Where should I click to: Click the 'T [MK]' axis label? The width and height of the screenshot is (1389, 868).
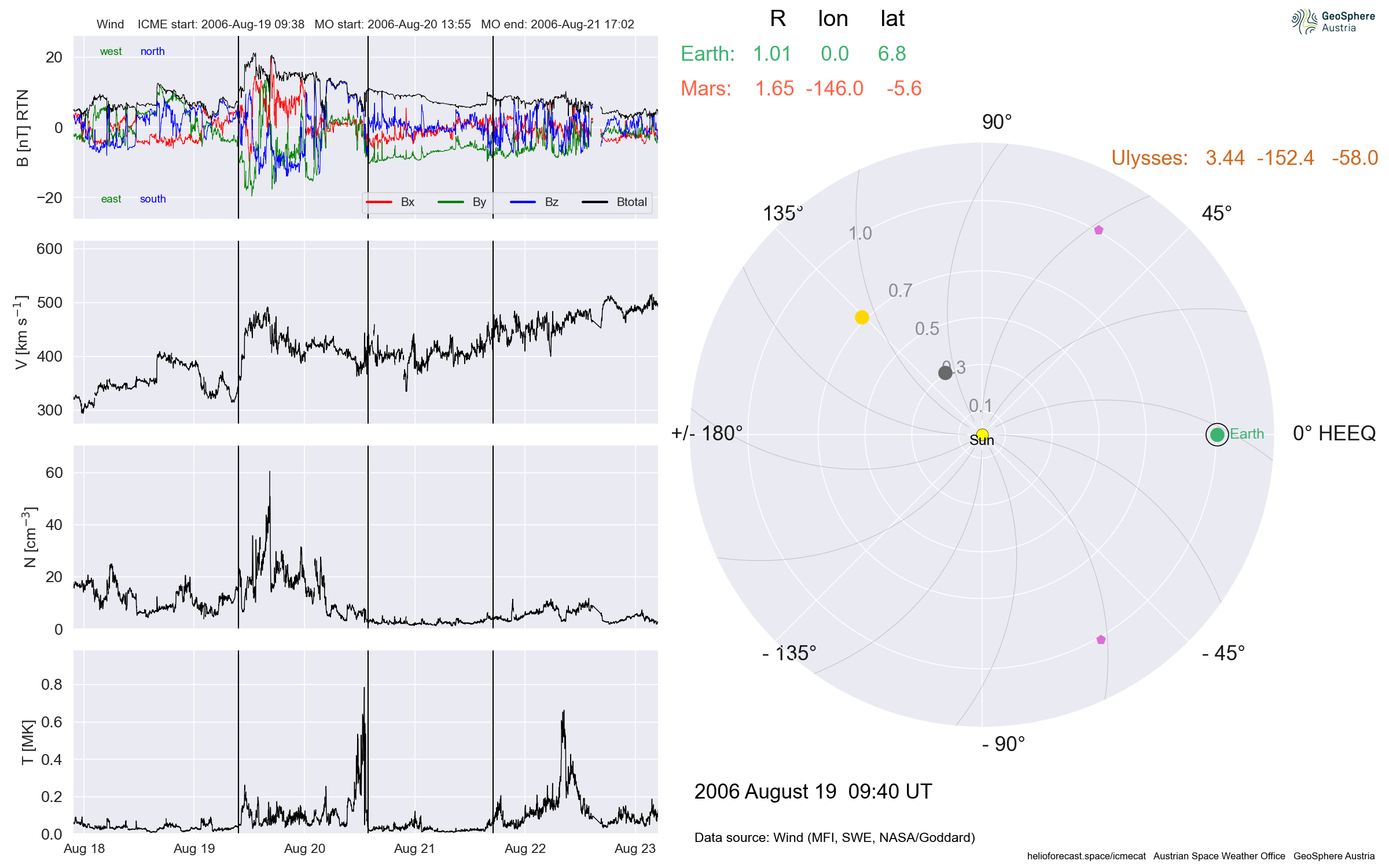[27, 742]
